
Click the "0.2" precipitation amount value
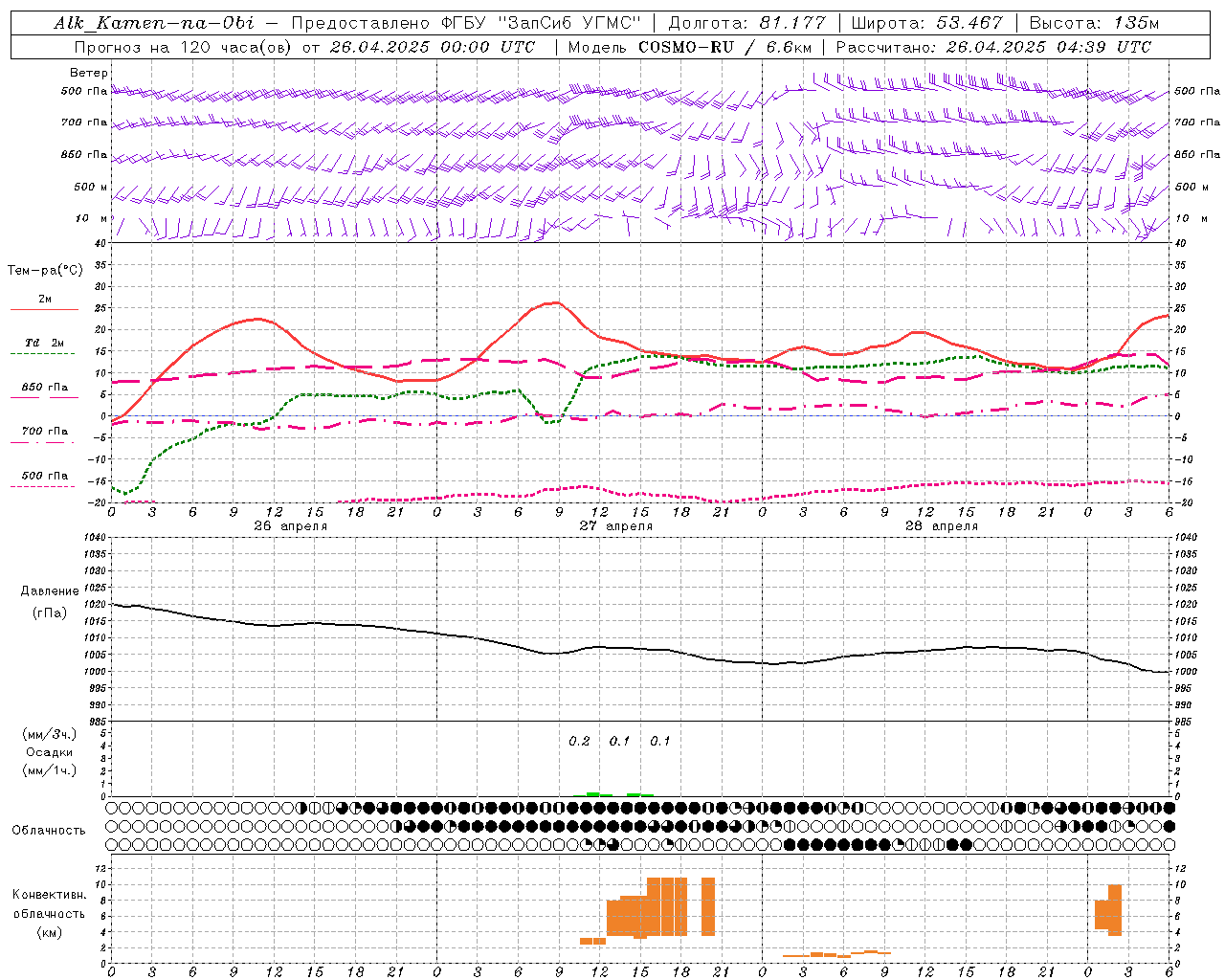(x=580, y=741)
